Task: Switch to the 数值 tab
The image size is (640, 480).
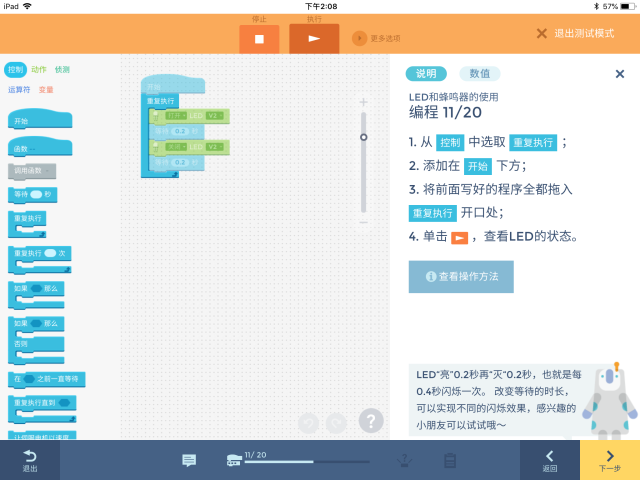Action: point(479,73)
